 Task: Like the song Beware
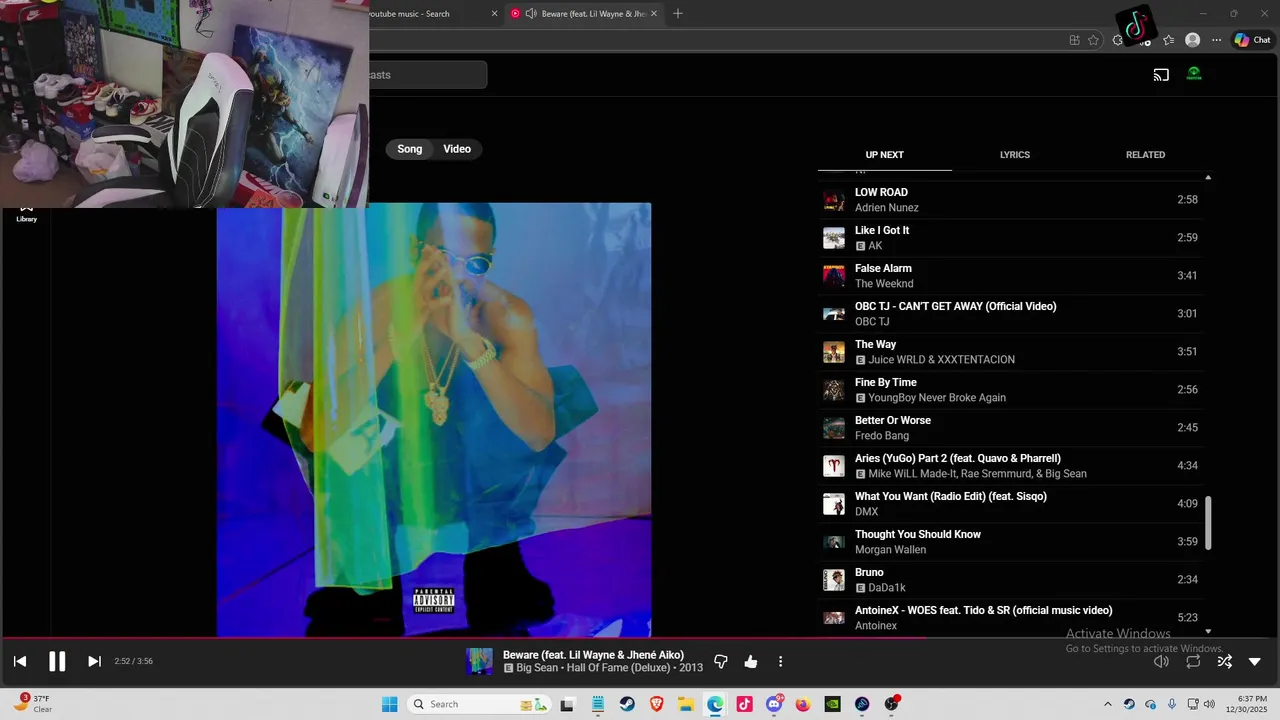coord(751,662)
